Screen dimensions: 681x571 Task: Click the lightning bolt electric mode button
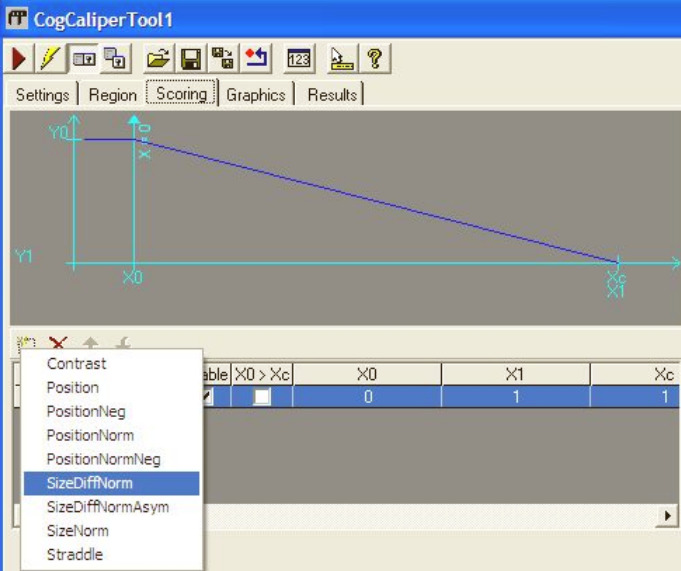tap(50, 58)
